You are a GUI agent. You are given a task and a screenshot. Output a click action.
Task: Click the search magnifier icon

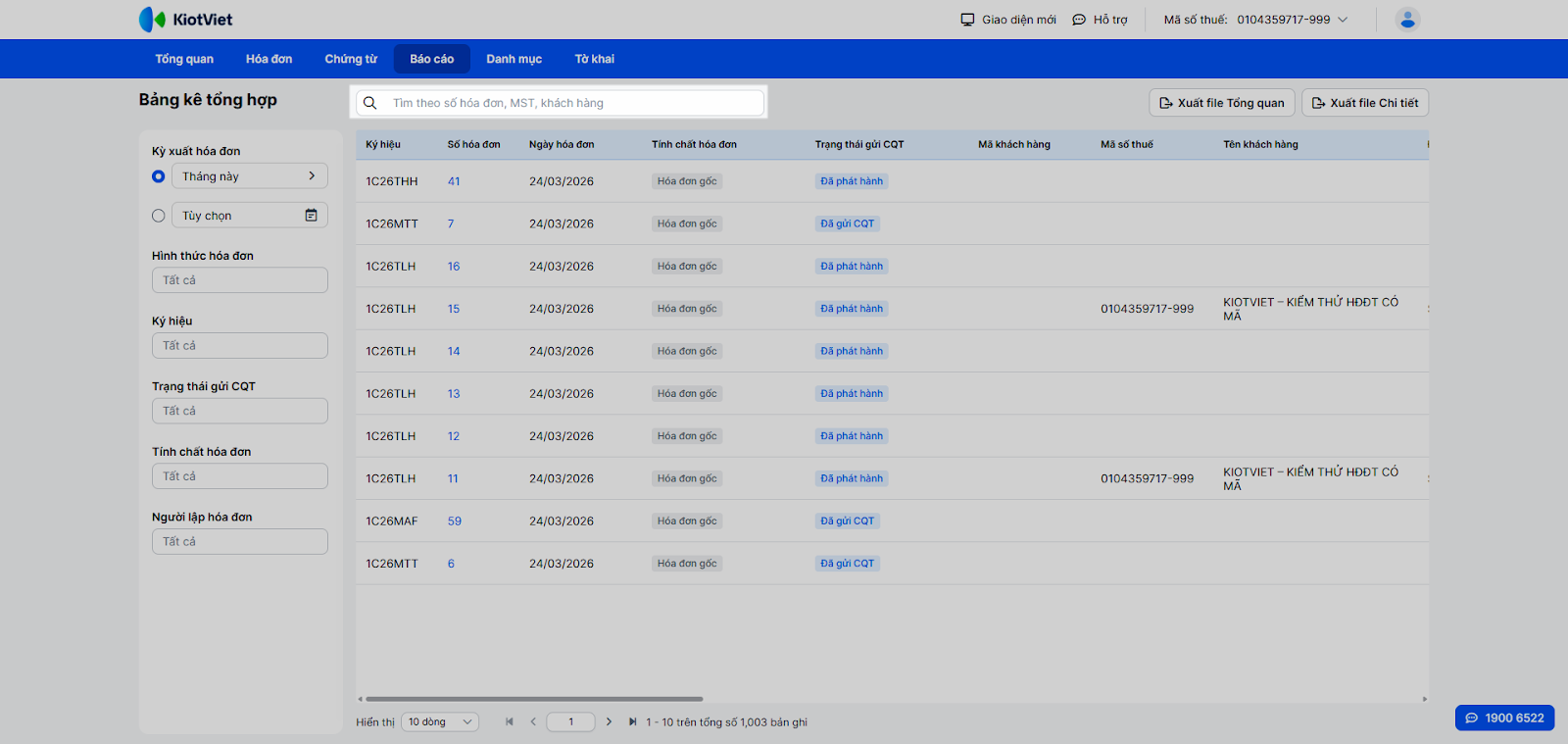click(x=370, y=103)
